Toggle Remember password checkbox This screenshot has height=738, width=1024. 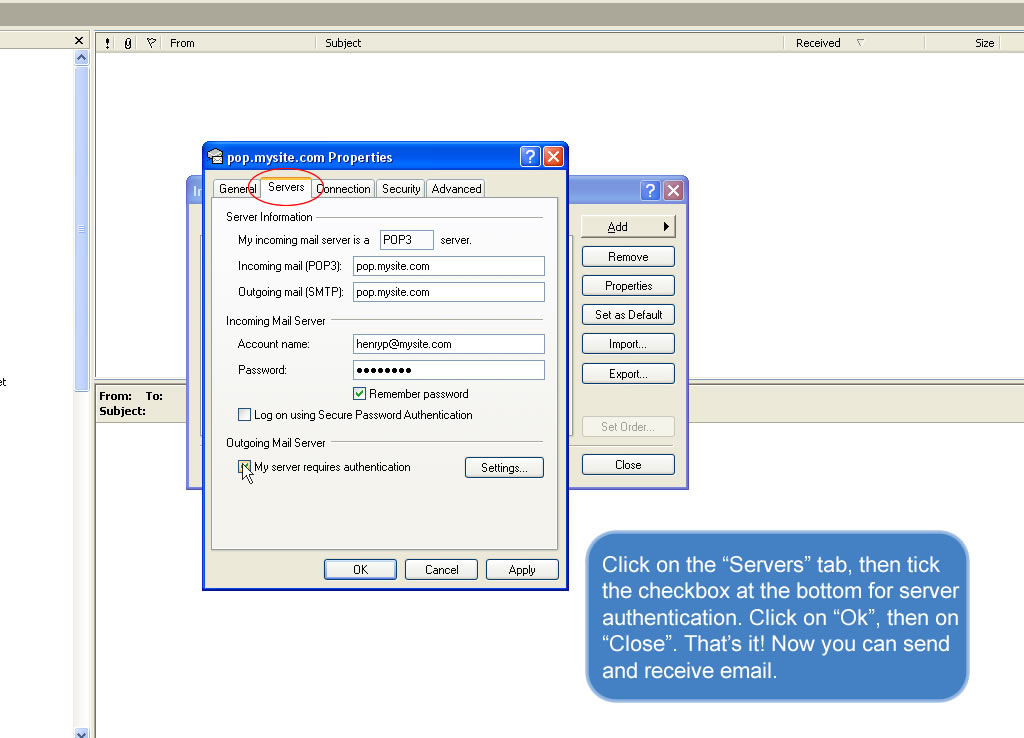pyautogui.click(x=360, y=394)
